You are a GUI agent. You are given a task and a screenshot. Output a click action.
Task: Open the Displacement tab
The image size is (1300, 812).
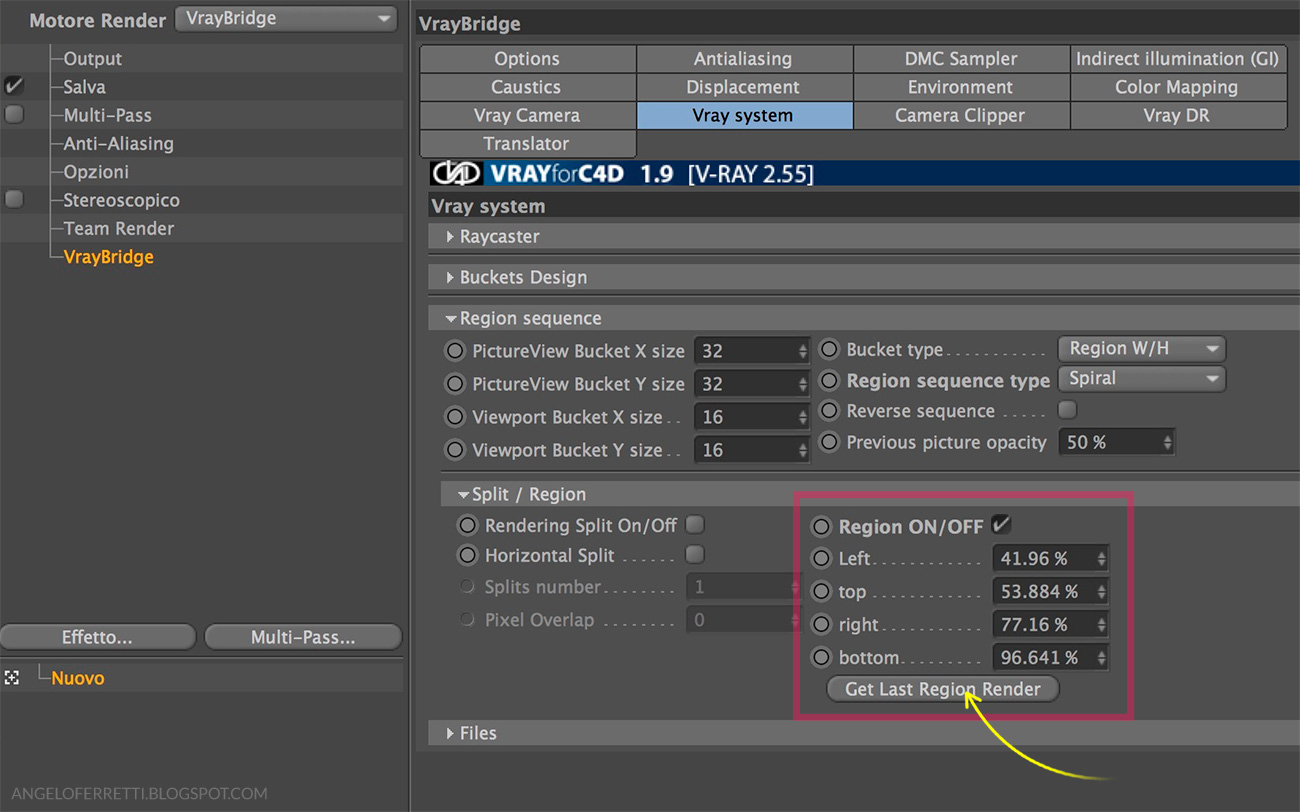[x=743, y=87]
